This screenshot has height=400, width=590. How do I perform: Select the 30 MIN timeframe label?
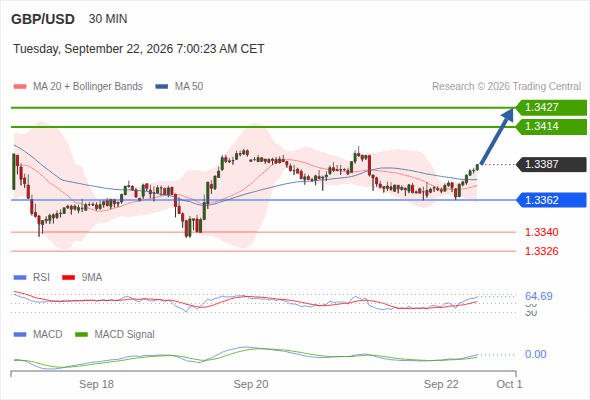tap(108, 19)
